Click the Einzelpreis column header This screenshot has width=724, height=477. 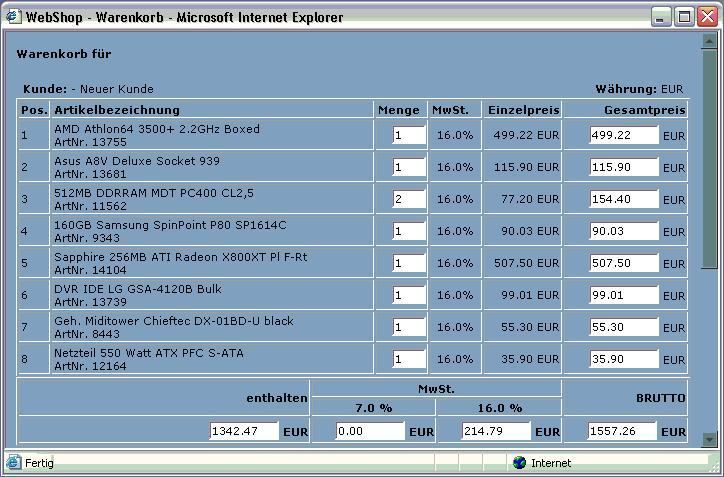click(524, 110)
